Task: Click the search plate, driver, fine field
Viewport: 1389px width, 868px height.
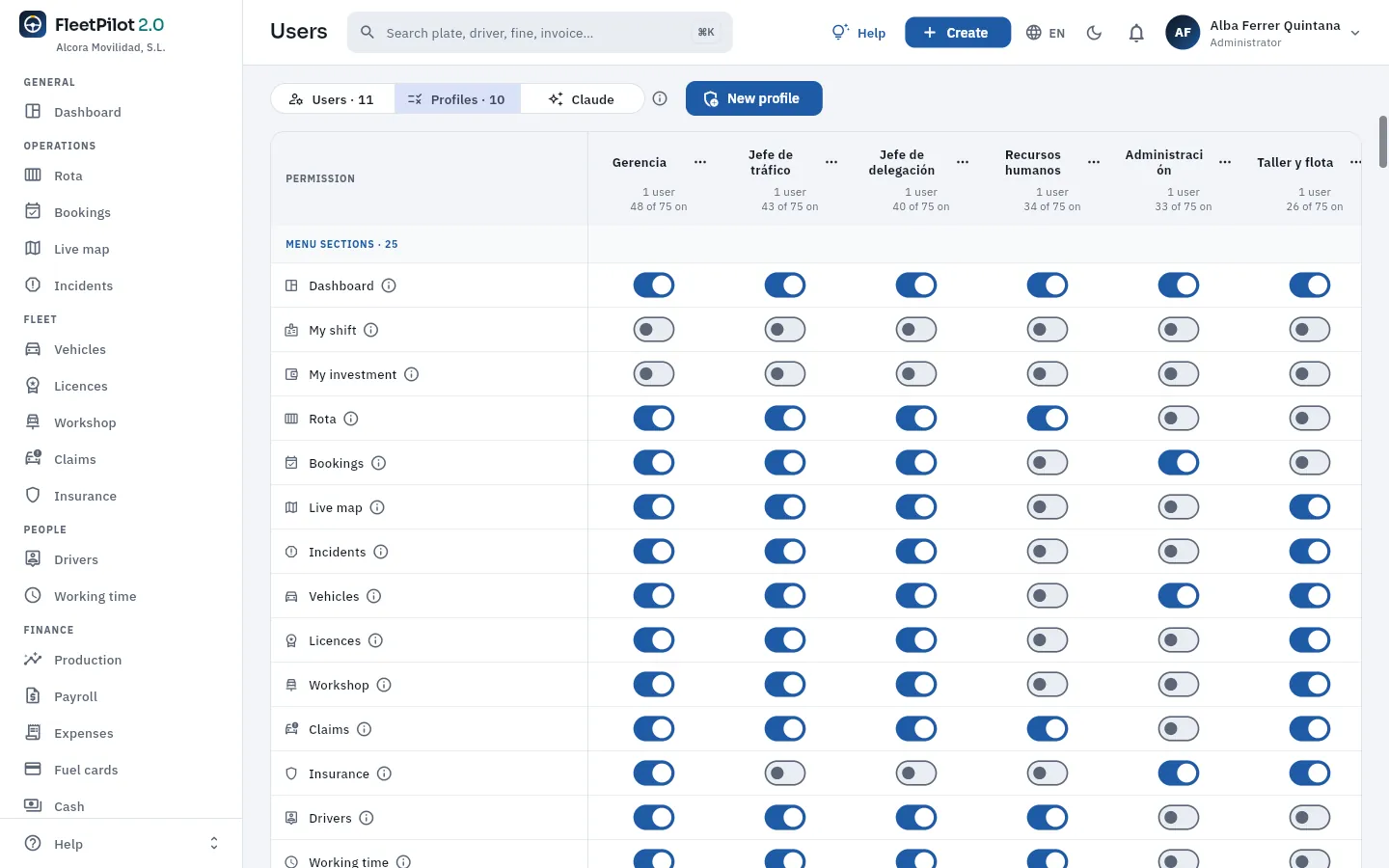Action: [540, 33]
